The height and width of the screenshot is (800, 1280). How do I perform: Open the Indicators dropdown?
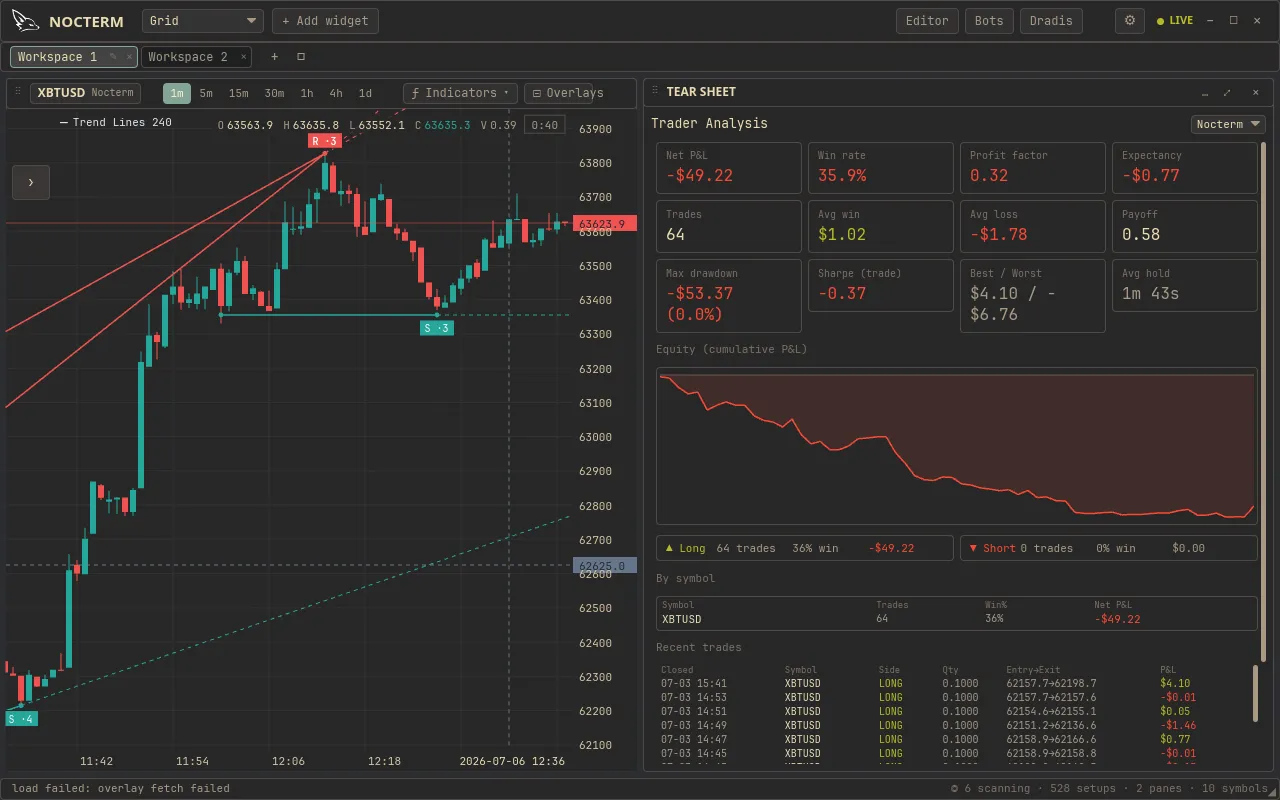(461, 93)
